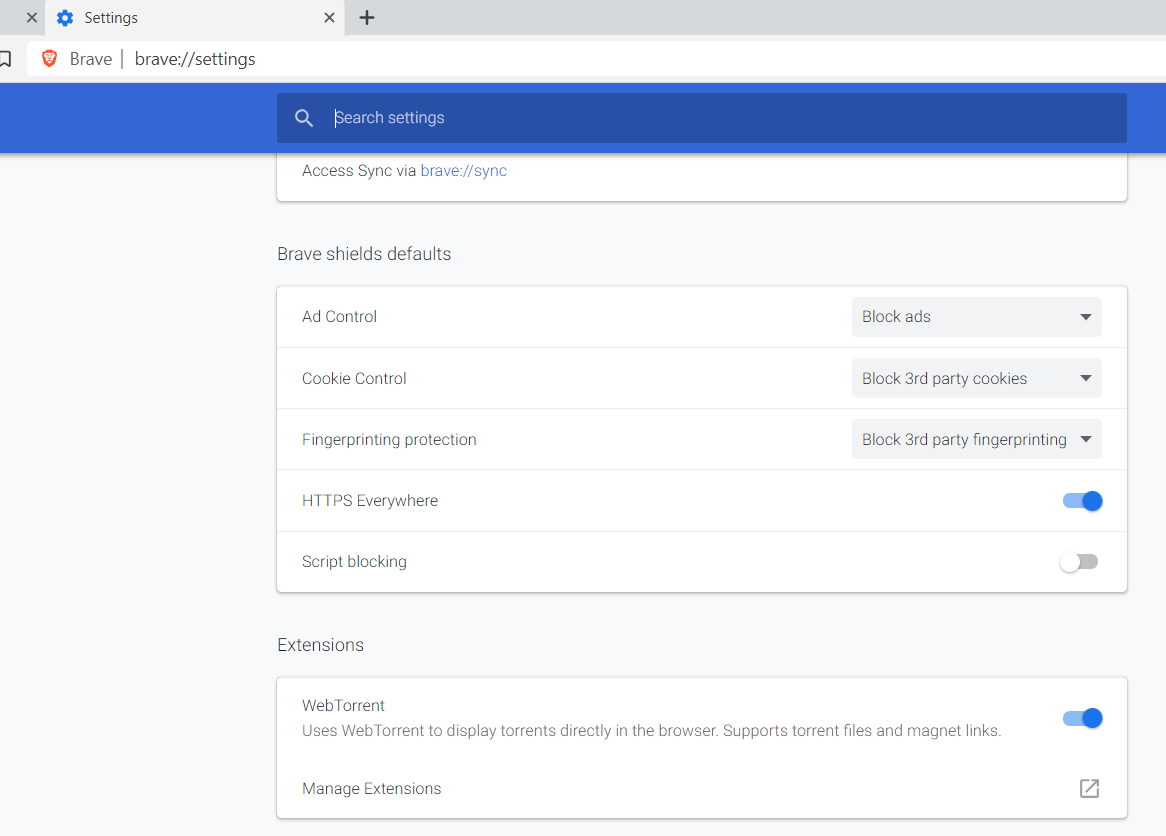
Task: Click the Brave shields defaults heading
Action: click(x=364, y=254)
